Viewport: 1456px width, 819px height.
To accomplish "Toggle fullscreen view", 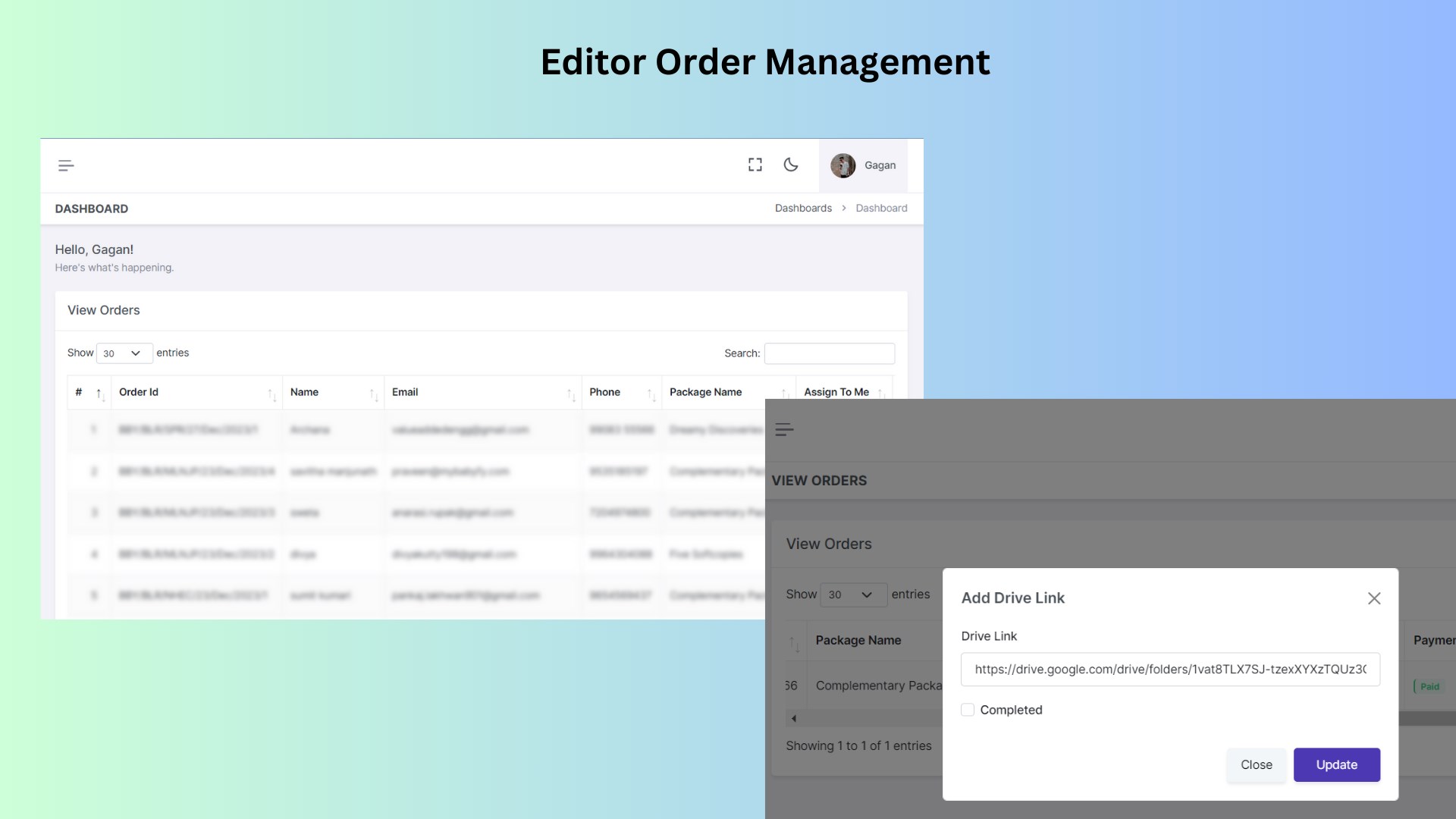I will click(x=755, y=165).
